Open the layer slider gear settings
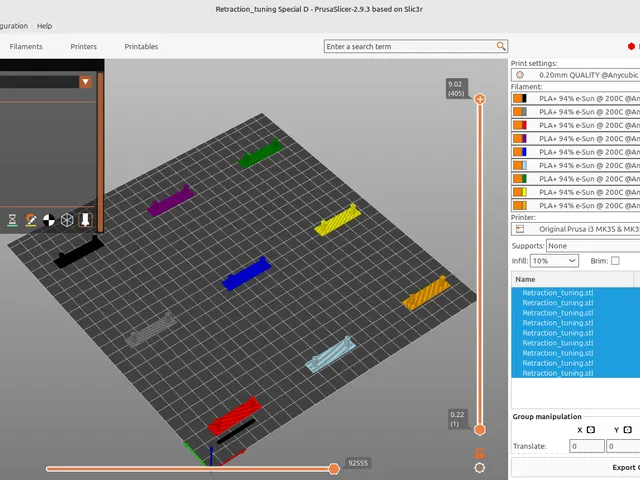Viewport: 640px width, 480px height. pyautogui.click(x=480, y=468)
